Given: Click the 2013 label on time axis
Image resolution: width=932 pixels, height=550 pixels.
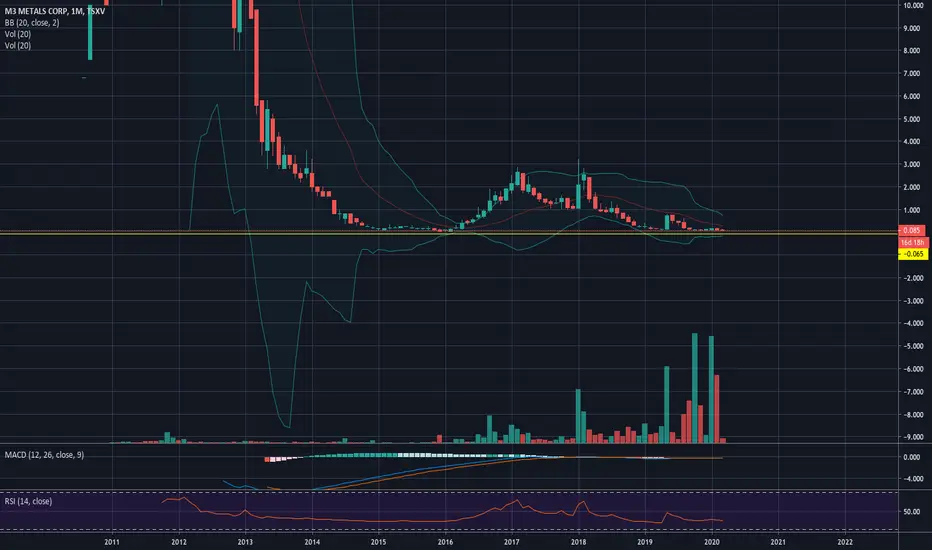Looking at the screenshot, I should 245,542.
